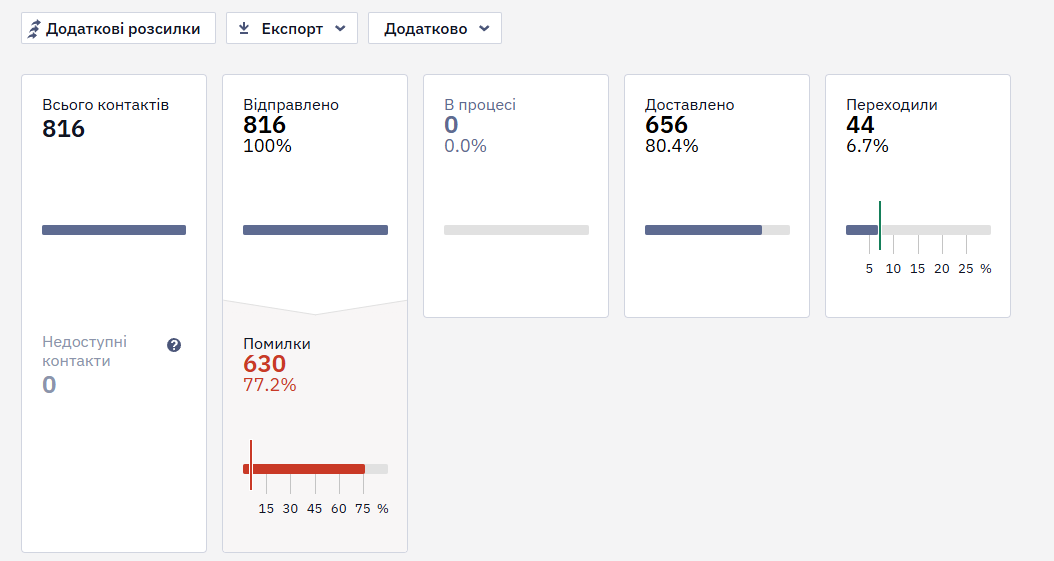Image resolution: width=1054 pixels, height=561 pixels.
Task: Click the arrows icon on Додаткові розсилки
Action: (34, 29)
